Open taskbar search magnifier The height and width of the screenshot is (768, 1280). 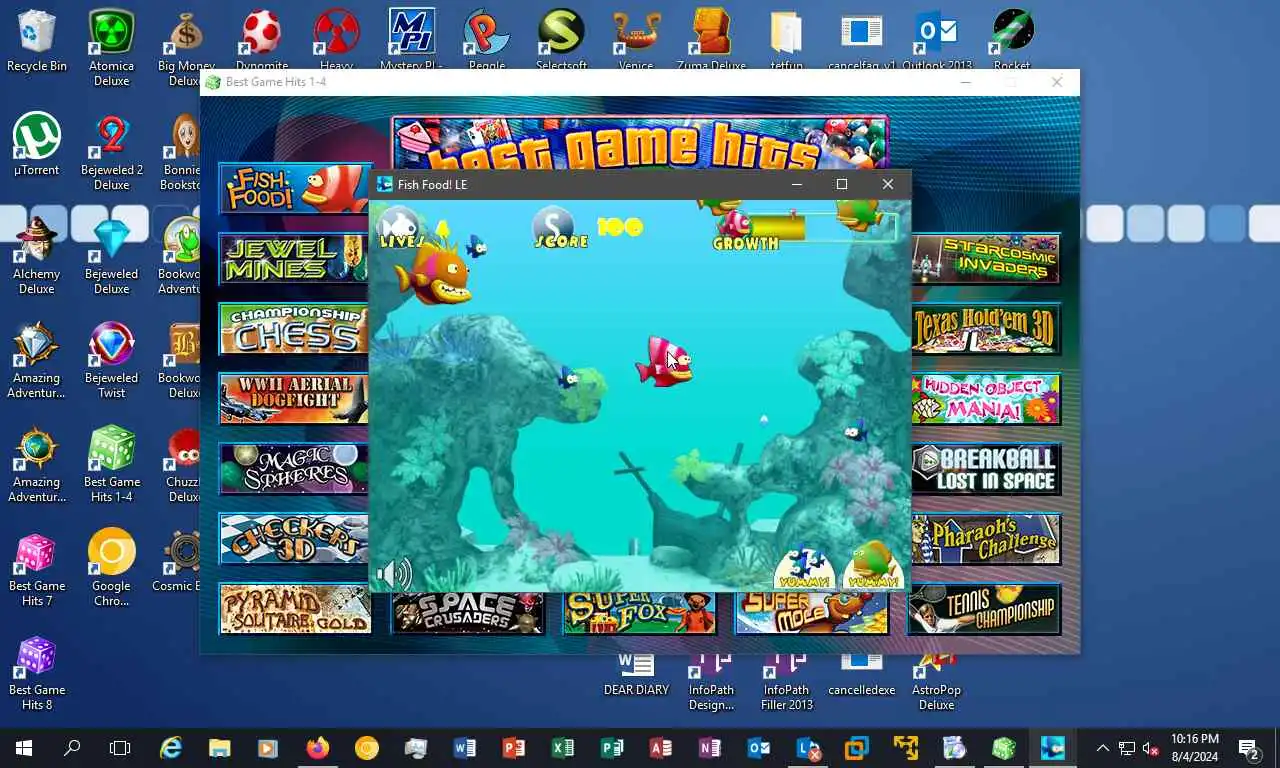click(x=72, y=748)
